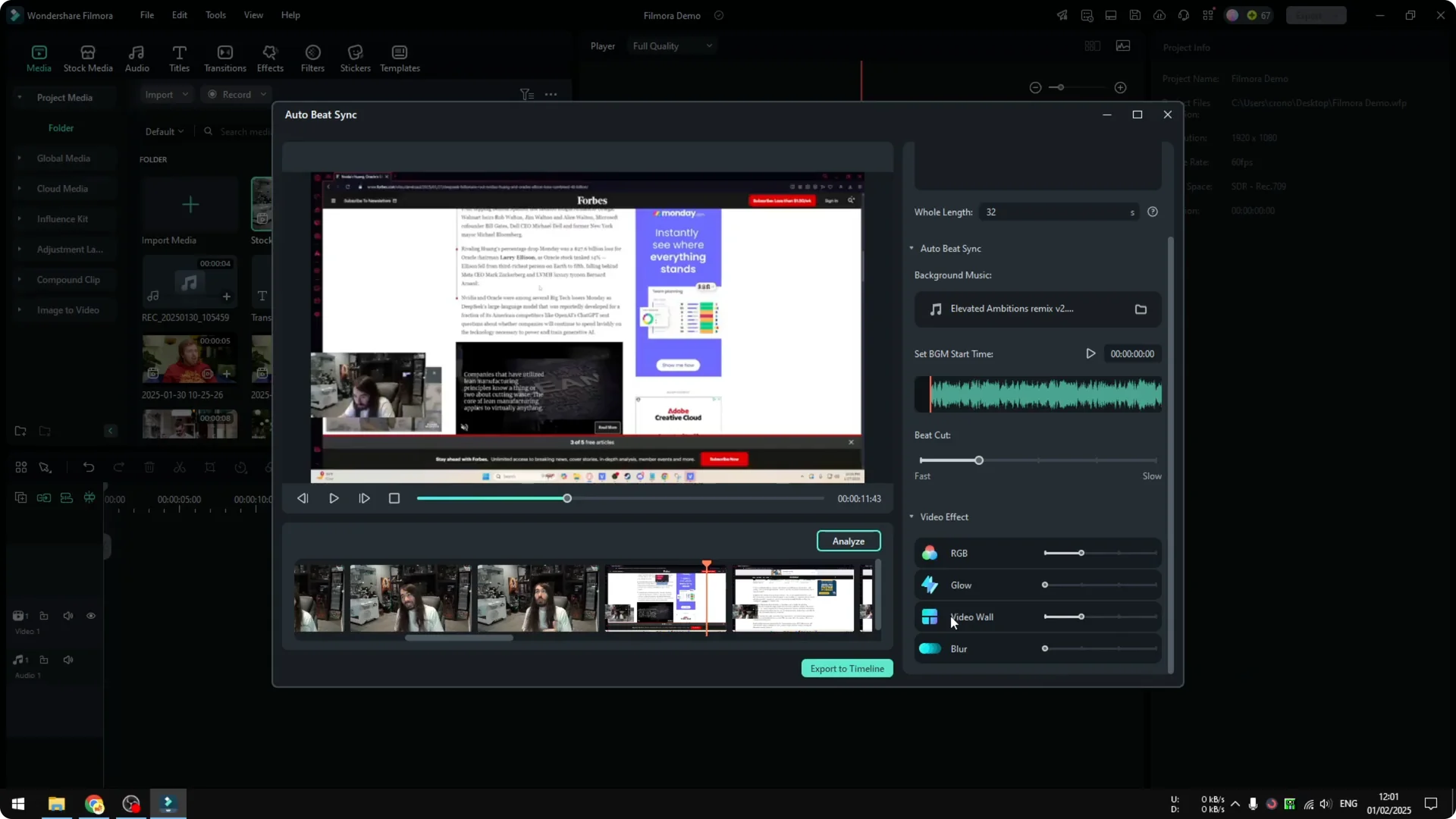The height and width of the screenshot is (819, 1456).
Task: Open the Stock Media panel
Action: coord(86,58)
